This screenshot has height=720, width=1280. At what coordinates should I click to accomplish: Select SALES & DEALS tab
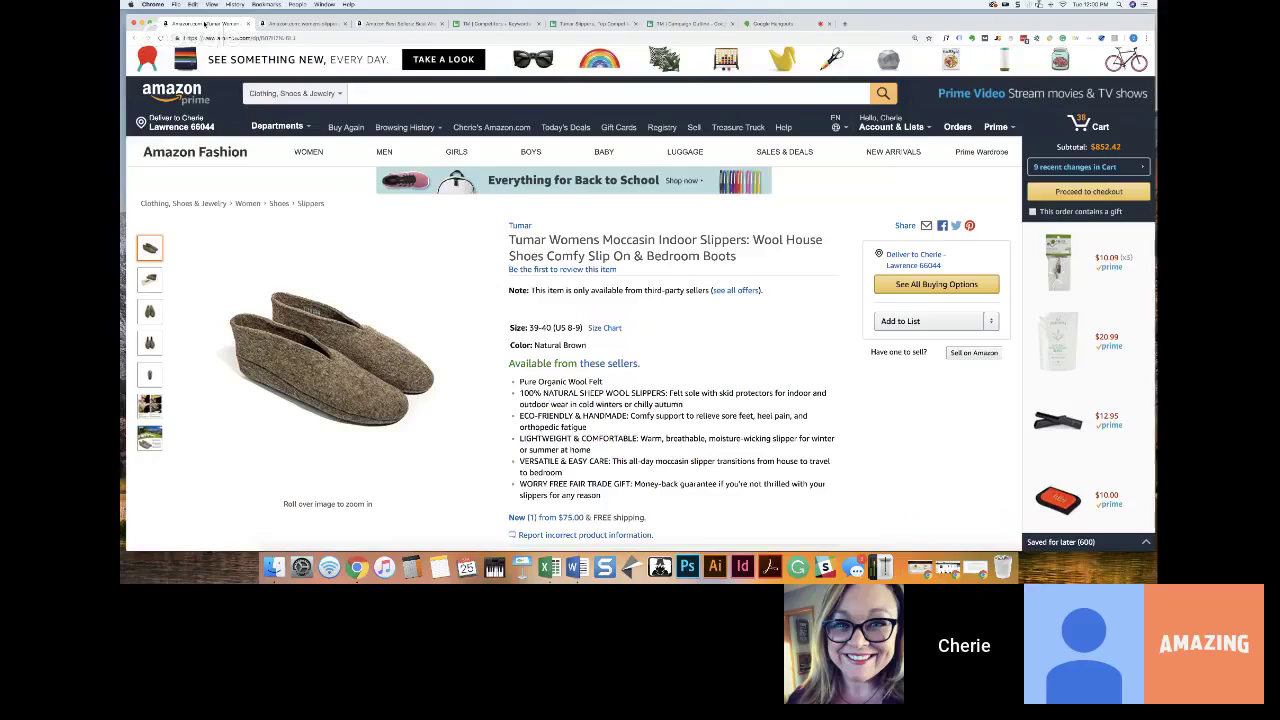pos(785,152)
